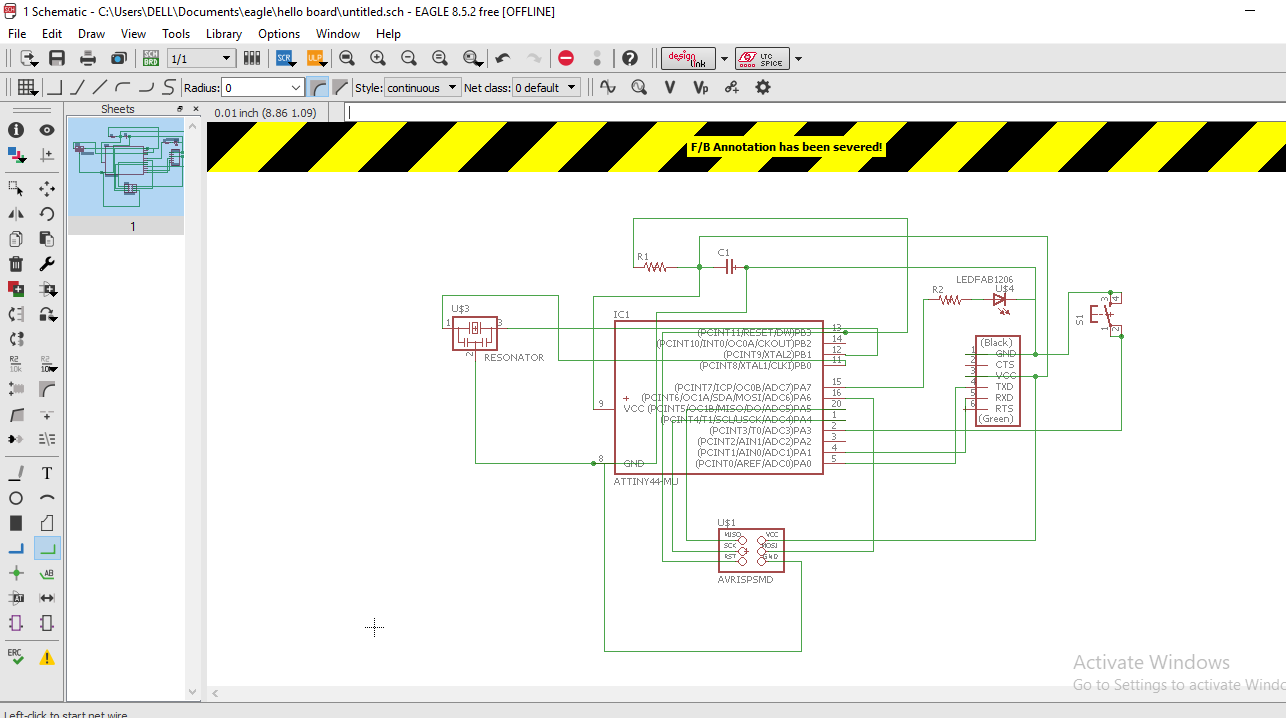
Task: Toggle the straight miter option
Action: pyautogui.click(x=340, y=88)
